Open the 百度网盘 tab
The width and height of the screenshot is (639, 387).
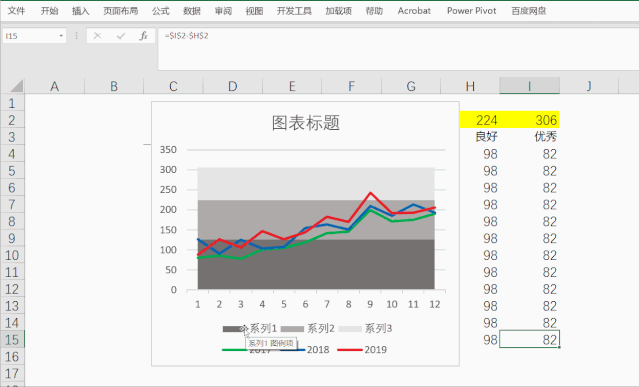click(x=529, y=11)
